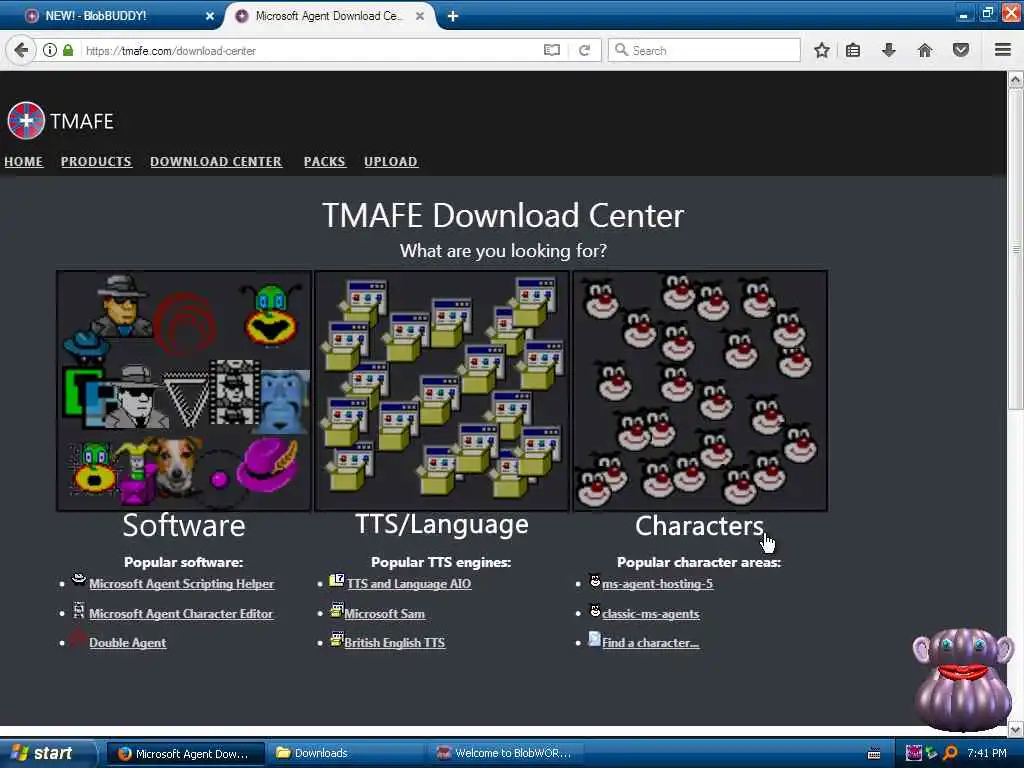
Task: Open the PRODUCTS navigation link
Action: coord(96,161)
